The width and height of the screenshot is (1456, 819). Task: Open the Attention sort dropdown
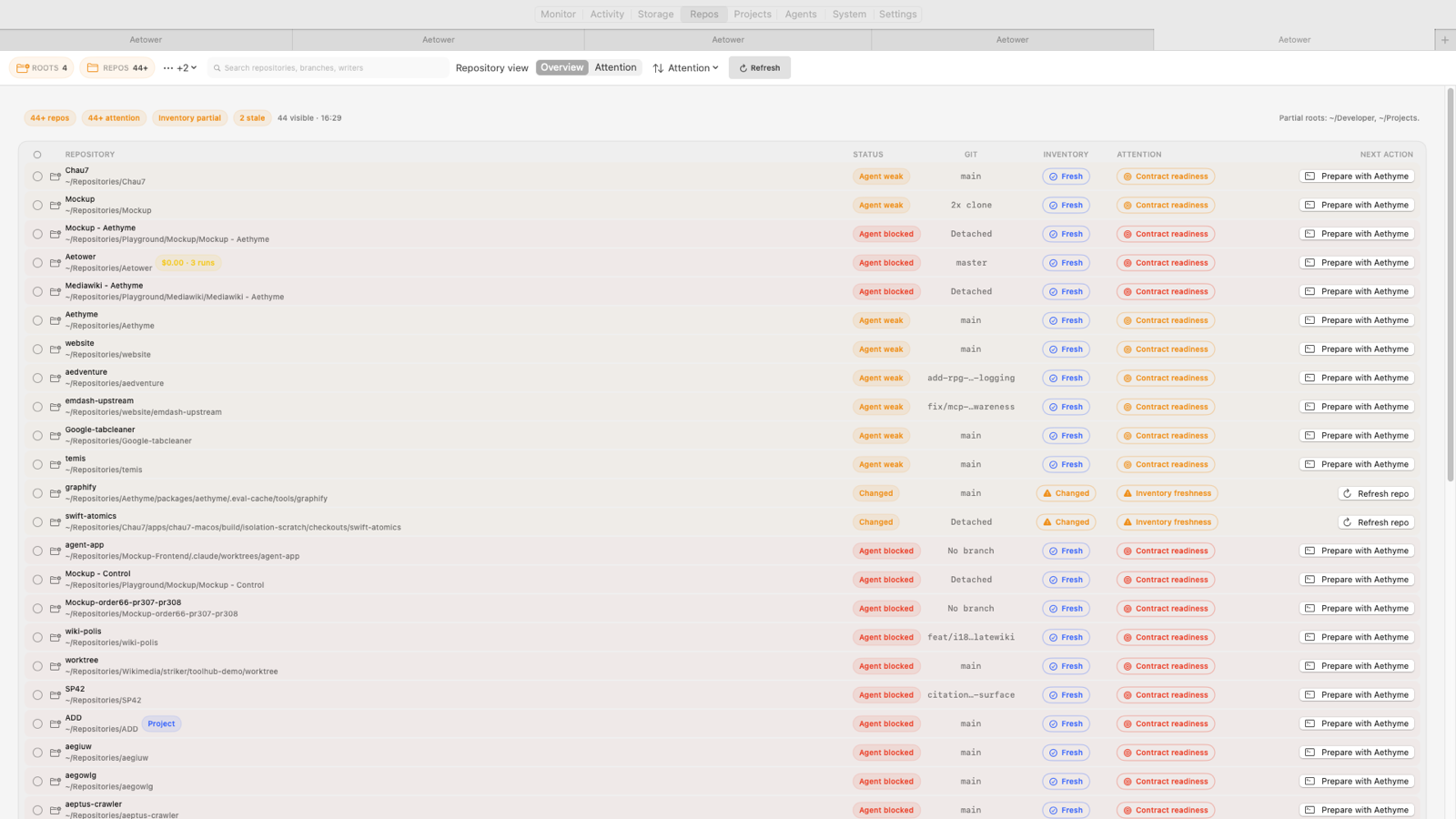tap(685, 68)
